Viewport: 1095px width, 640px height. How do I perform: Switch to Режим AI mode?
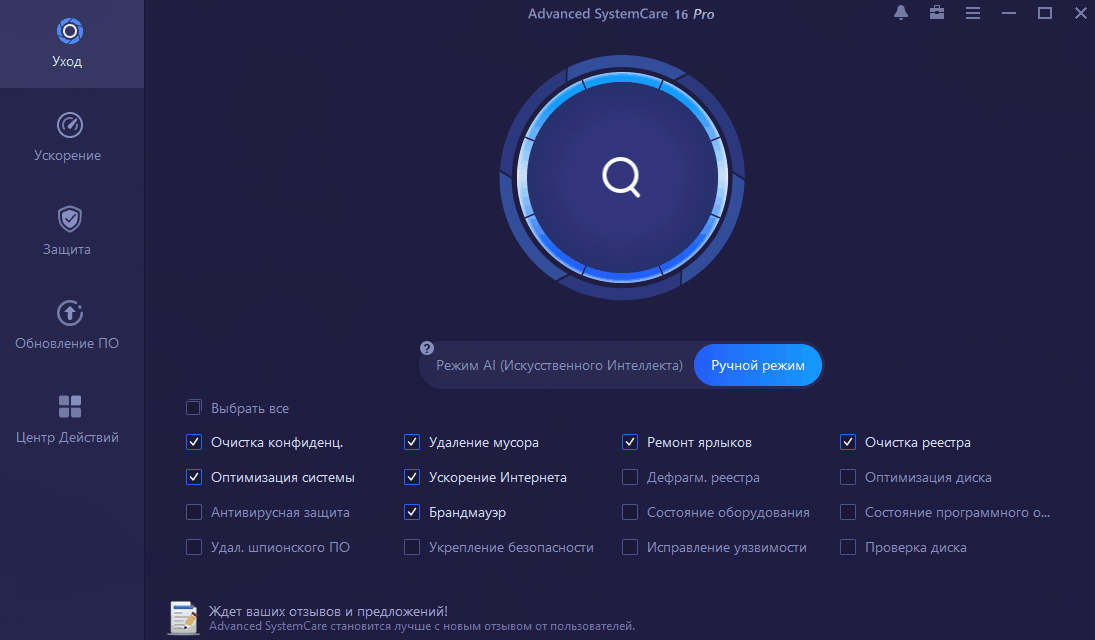click(x=559, y=365)
